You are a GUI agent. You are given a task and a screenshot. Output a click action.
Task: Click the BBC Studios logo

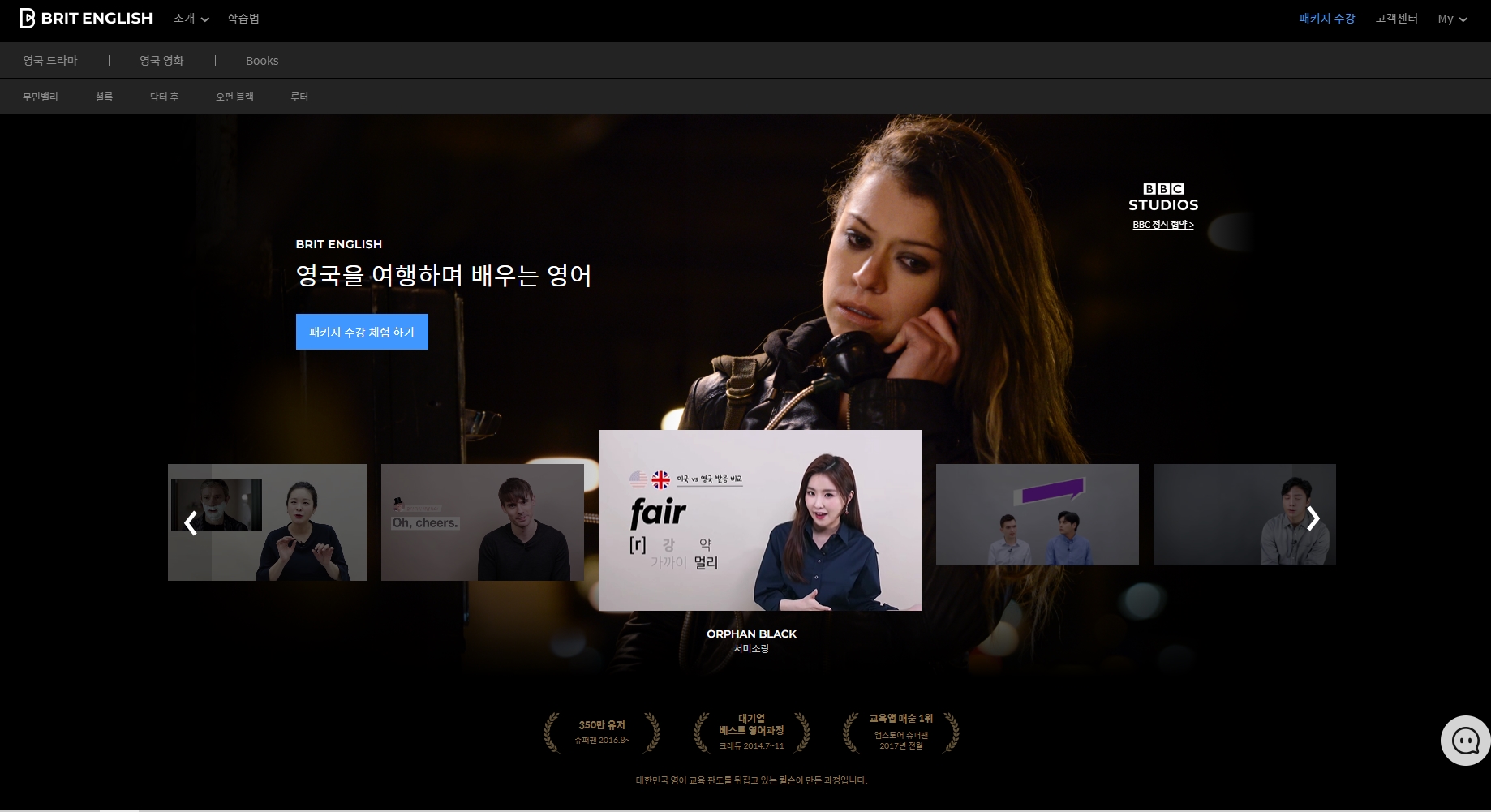[1163, 198]
